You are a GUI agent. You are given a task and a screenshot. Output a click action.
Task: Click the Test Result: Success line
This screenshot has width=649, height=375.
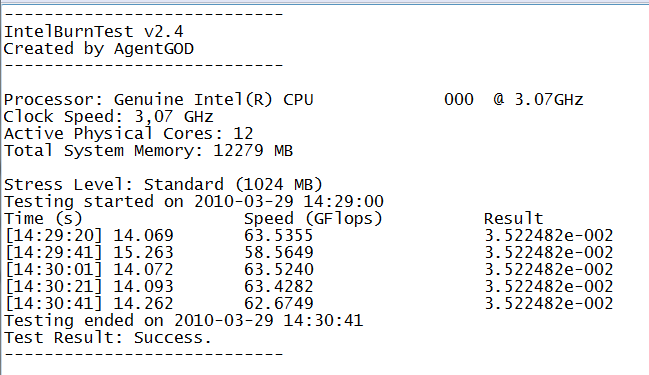108,338
